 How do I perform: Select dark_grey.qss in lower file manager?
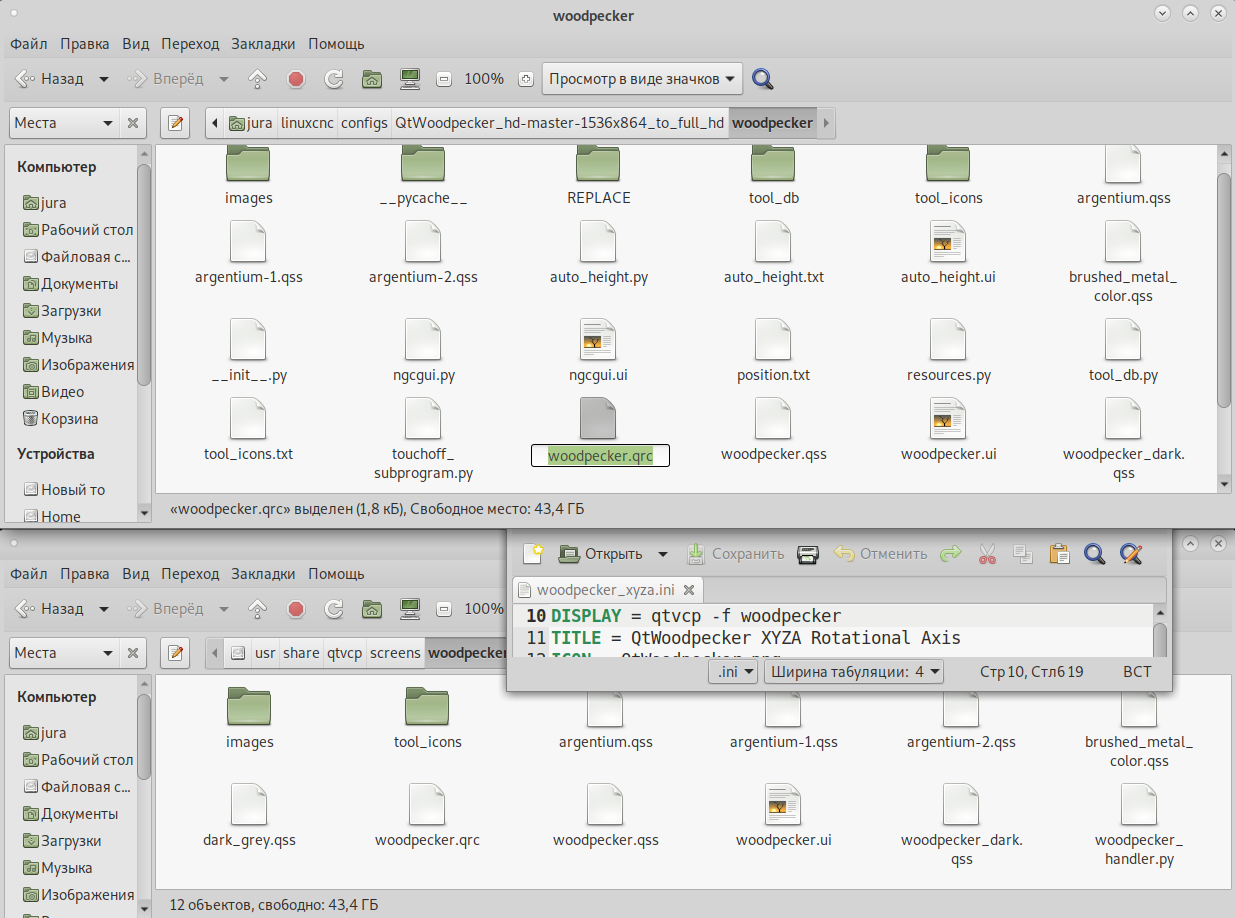tap(249, 816)
